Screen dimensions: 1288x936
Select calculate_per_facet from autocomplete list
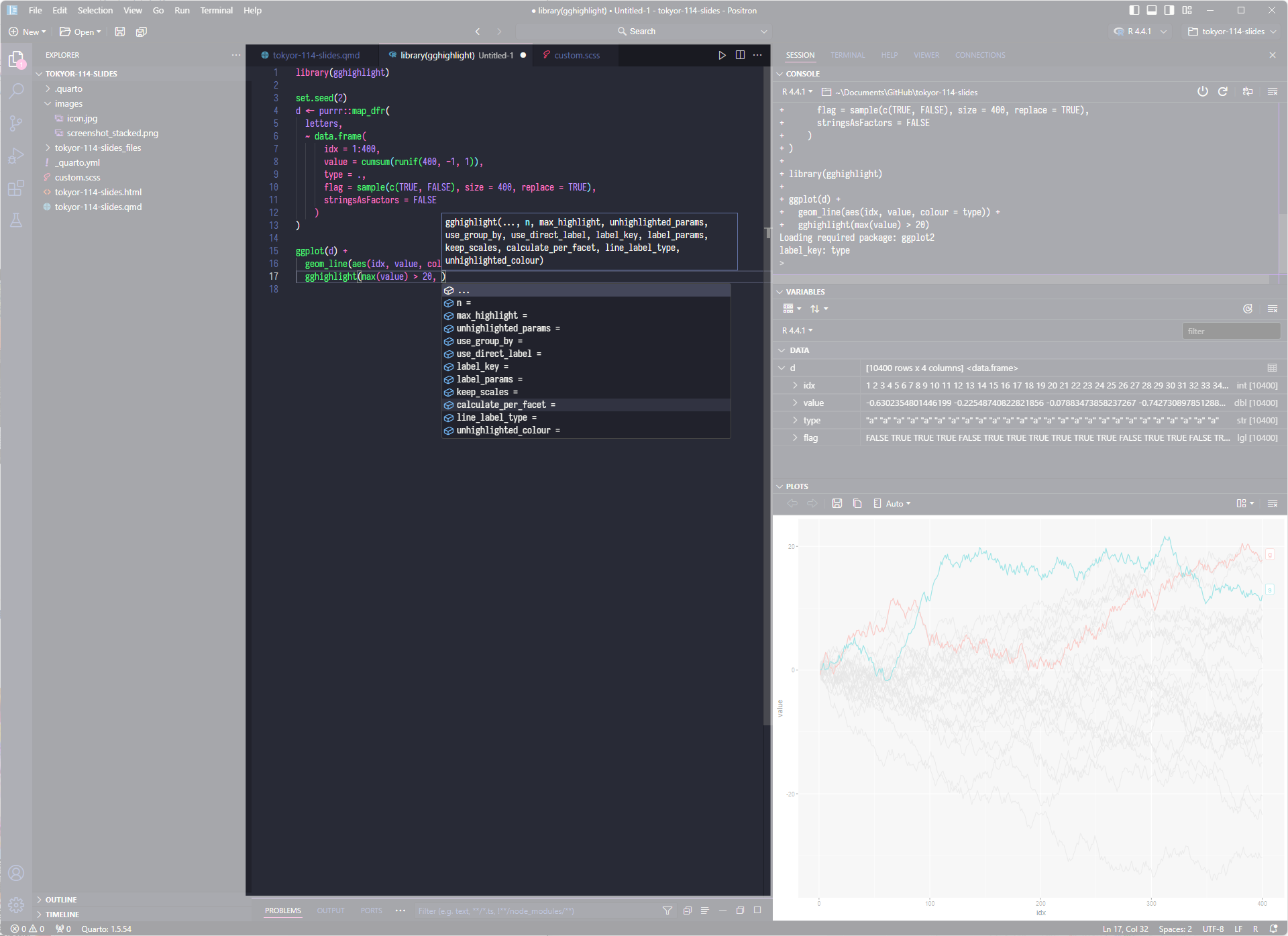[x=500, y=405]
